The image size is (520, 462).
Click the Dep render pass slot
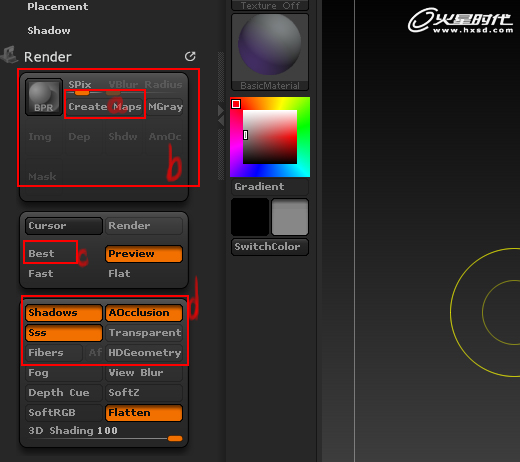pos(83,137)
